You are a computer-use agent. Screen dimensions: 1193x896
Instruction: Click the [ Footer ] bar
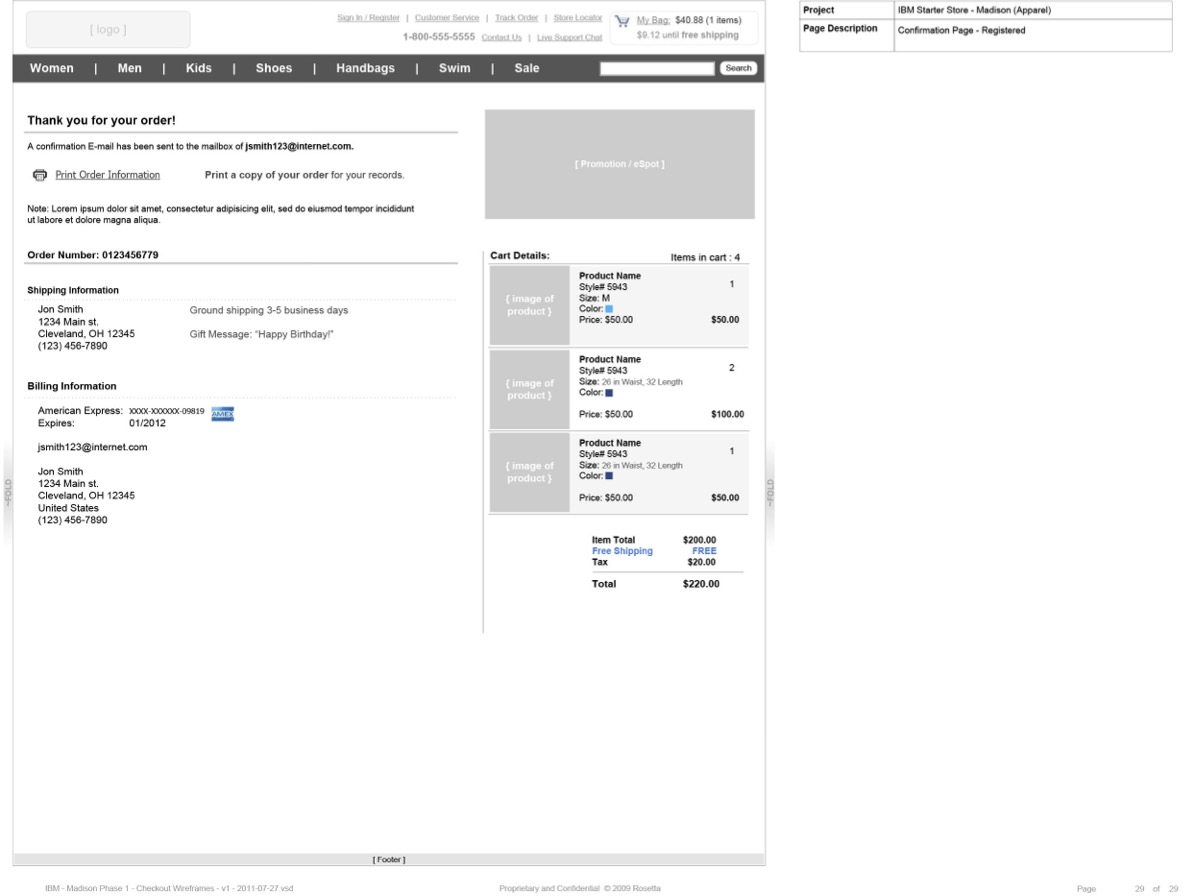pyautogui.click(x=389, y=859)
